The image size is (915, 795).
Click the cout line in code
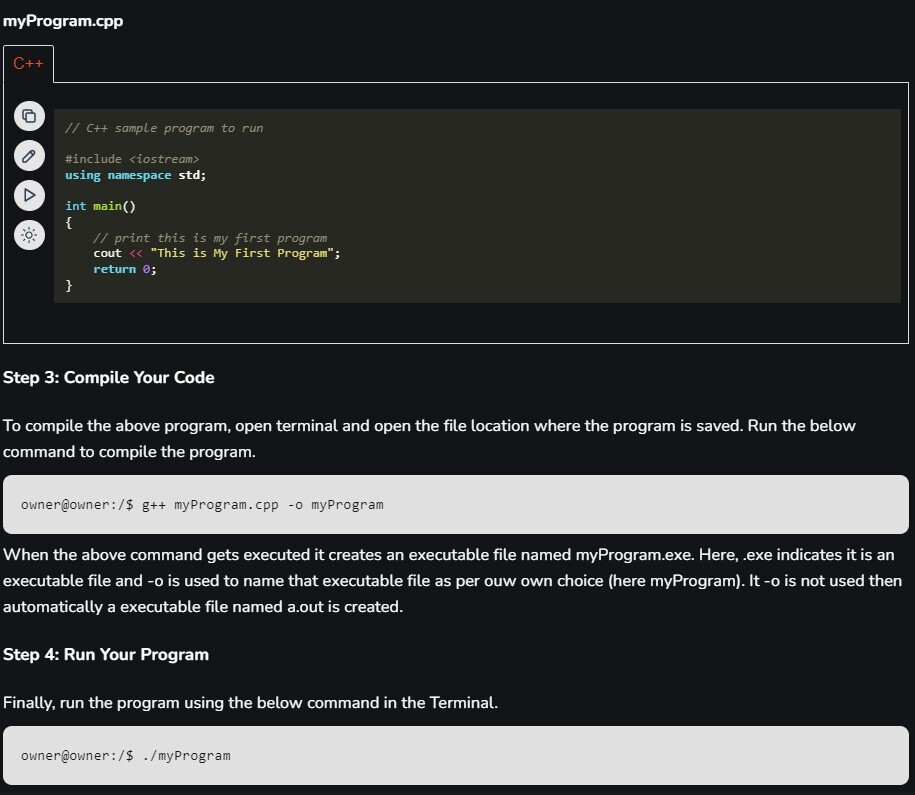pos(216,253)
